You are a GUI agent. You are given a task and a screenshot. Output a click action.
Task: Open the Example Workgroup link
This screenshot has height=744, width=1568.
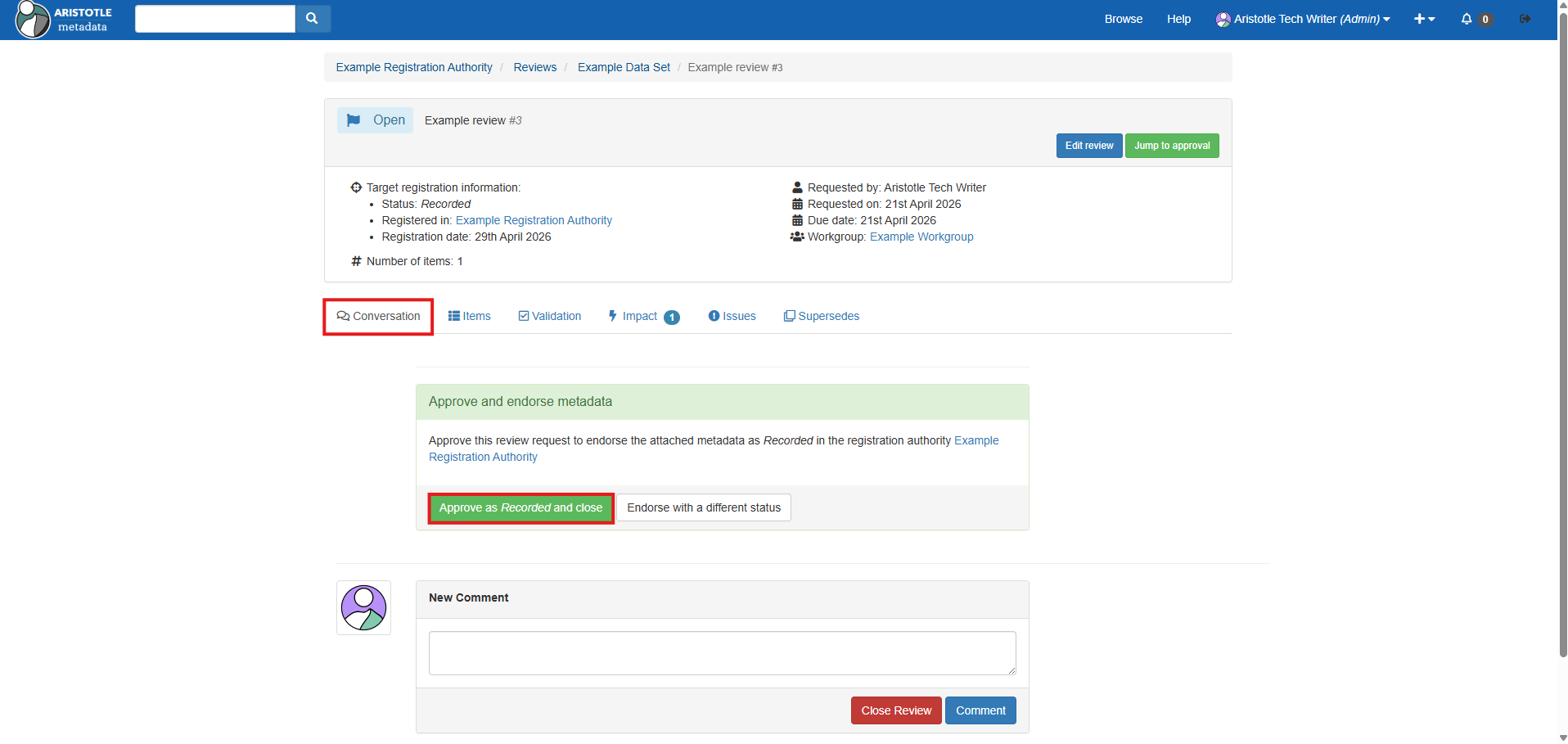click(921, 237)
